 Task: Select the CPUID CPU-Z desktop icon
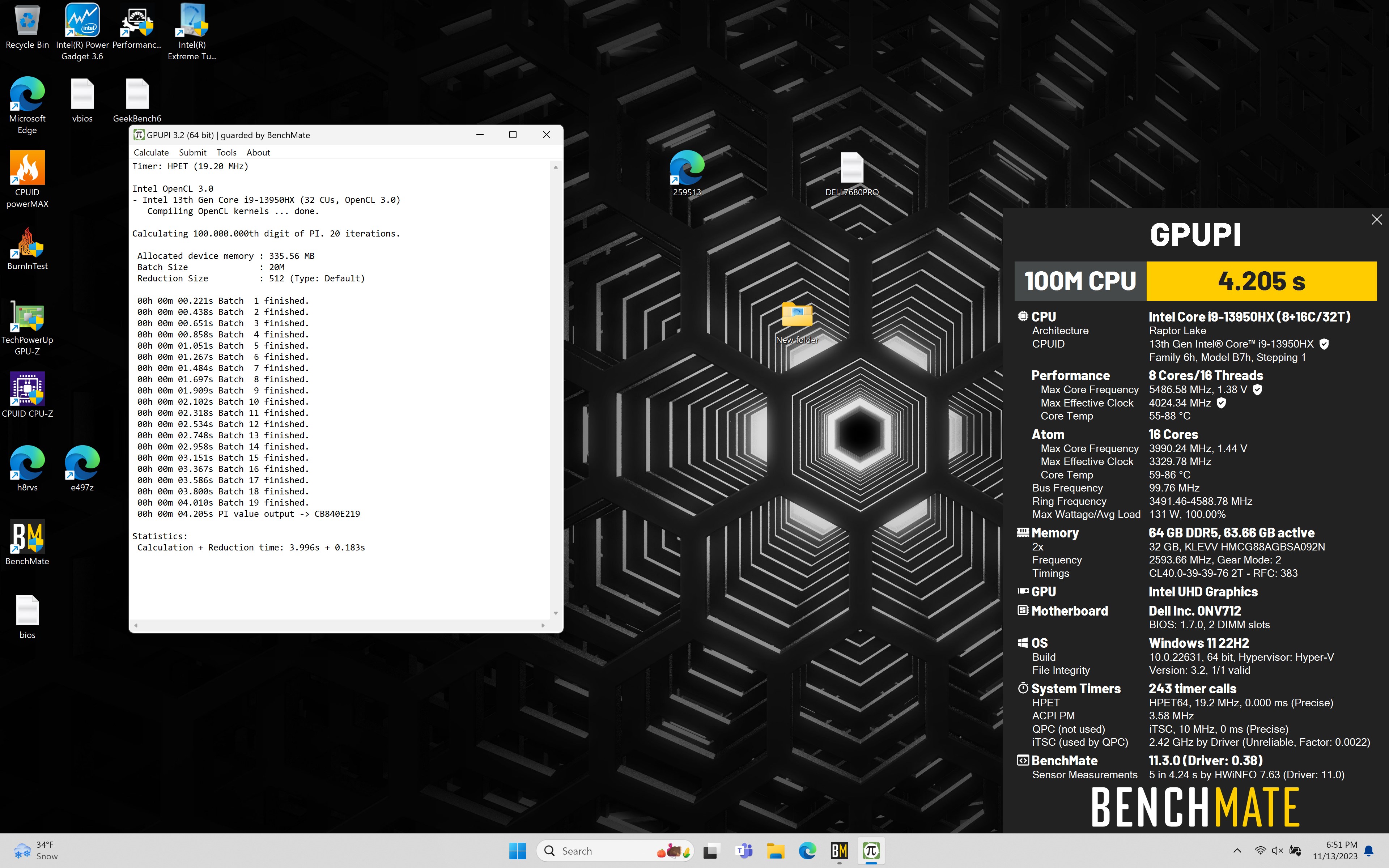[x=27, y=395]
